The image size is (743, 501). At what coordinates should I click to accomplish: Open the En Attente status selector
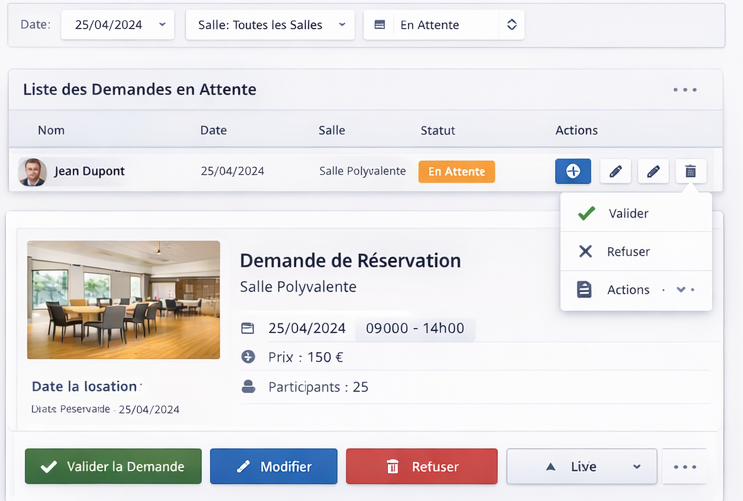[444, 25]
